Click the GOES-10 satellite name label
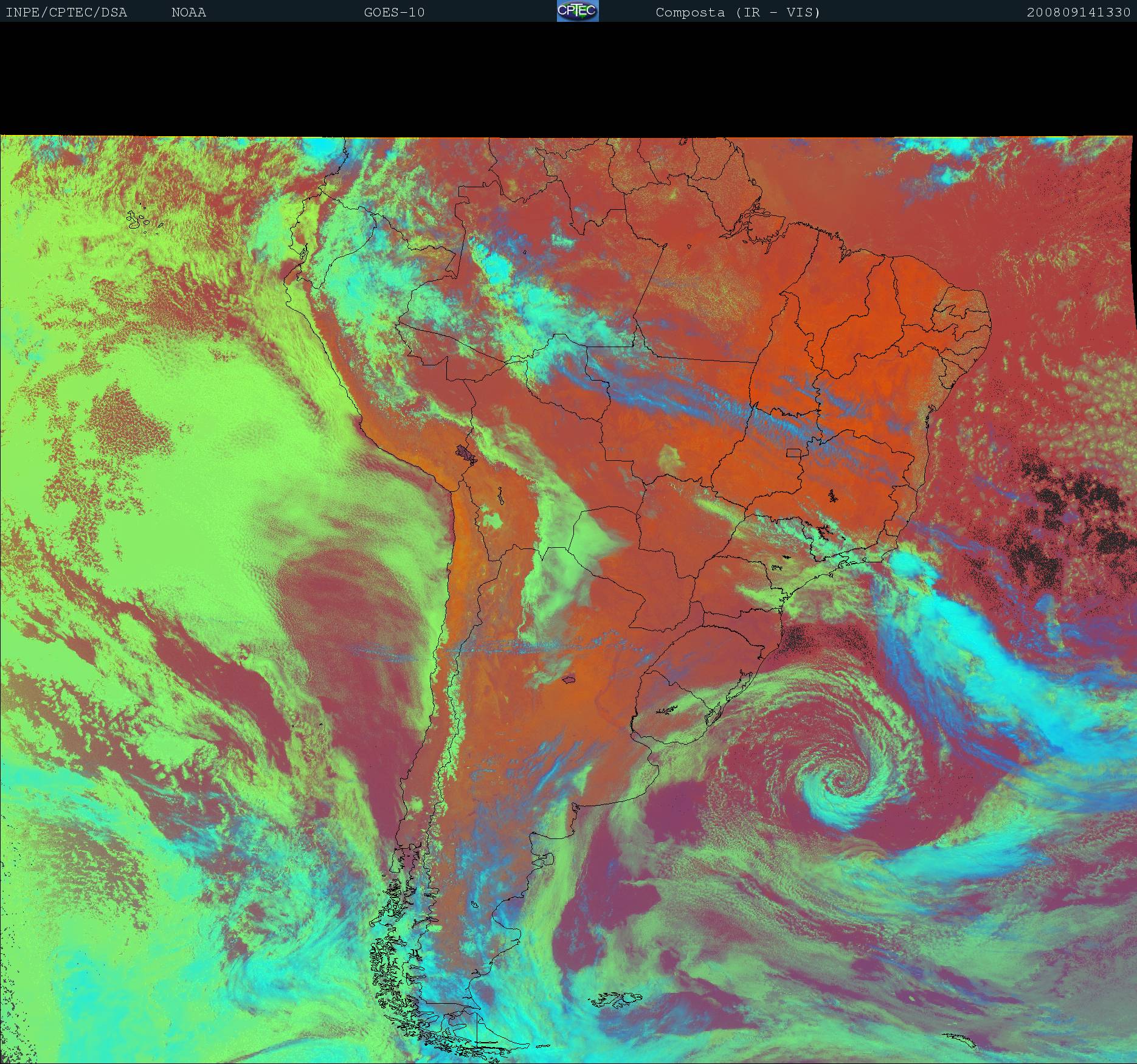 [x=394, y=12]
